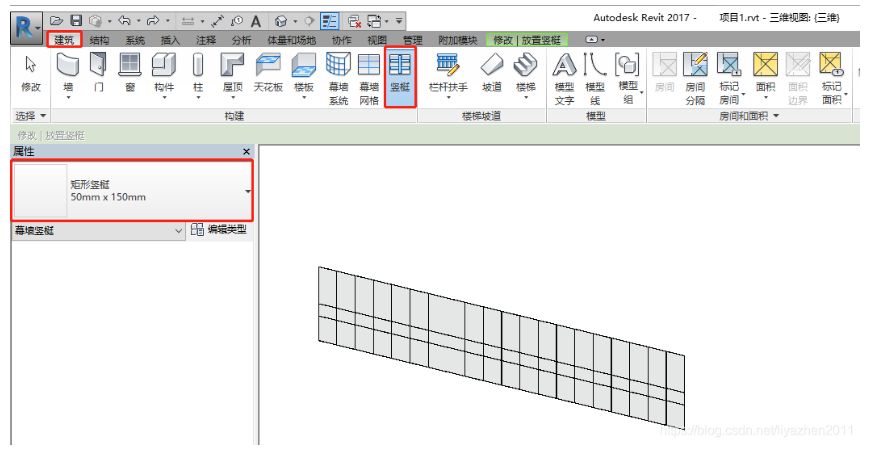Screen dimensions: 869x452
Task: Click the 编辑类型 (Edit Type) button
Action: (218, 230)
